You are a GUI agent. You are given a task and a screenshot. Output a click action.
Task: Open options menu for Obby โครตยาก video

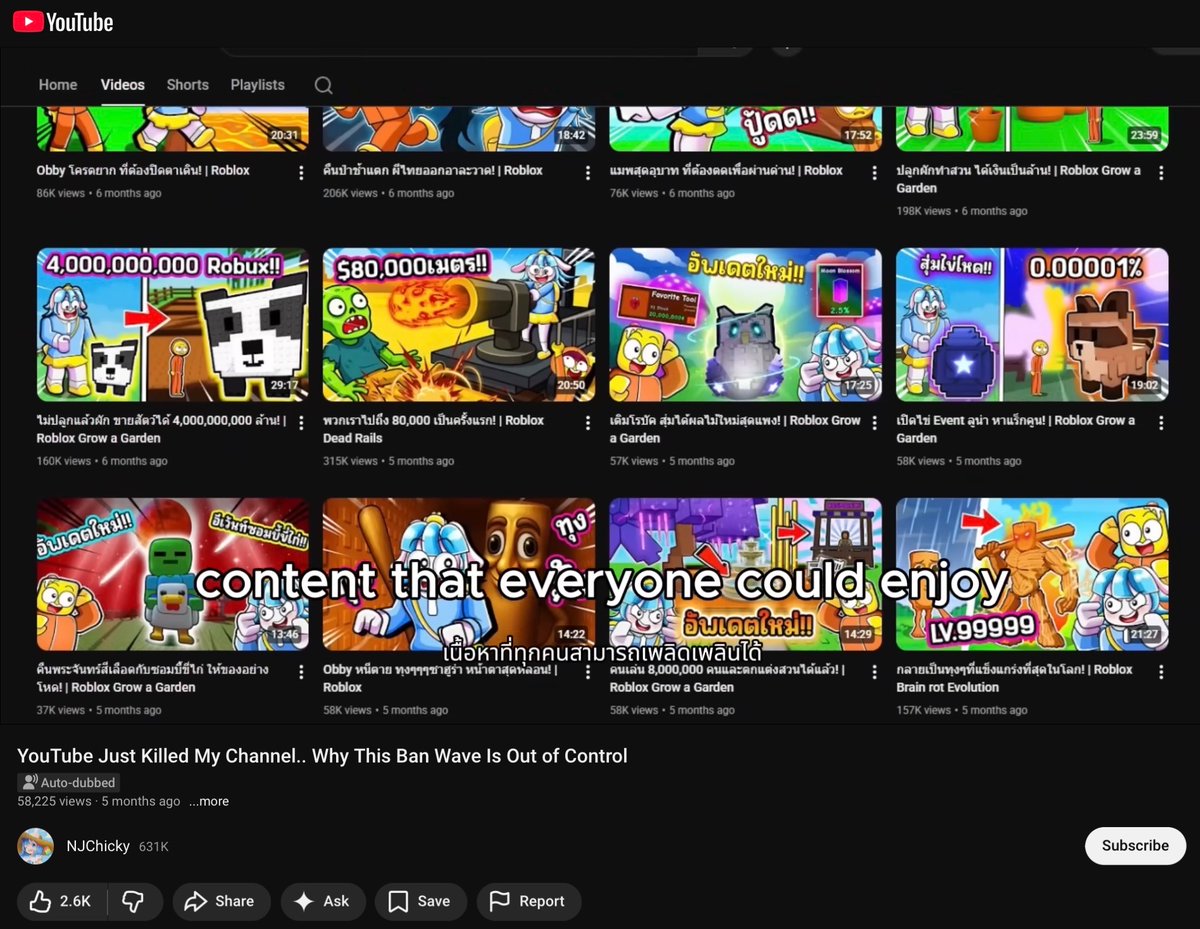pyautogui.click(x=301, y=173)
